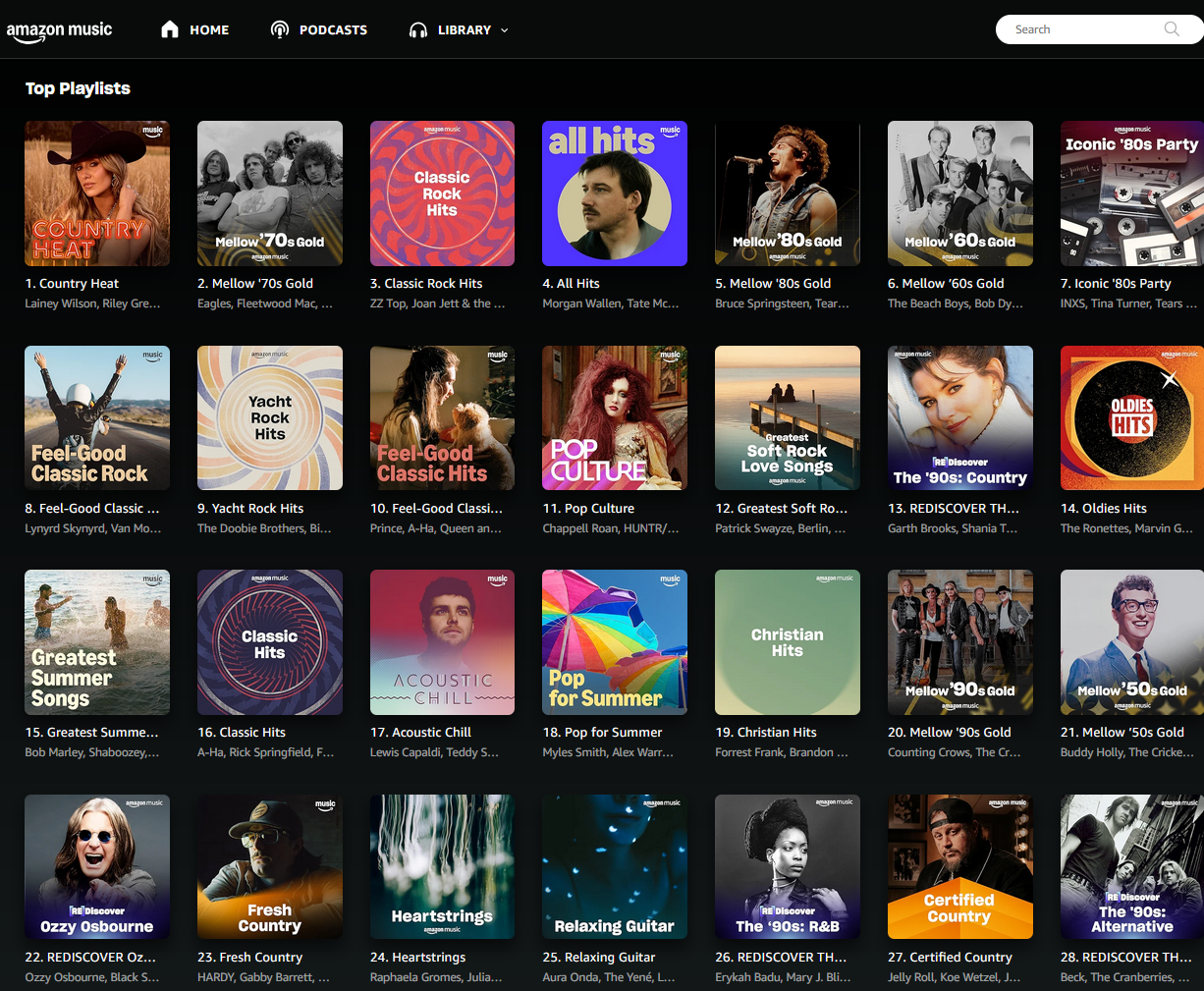Open Feel-Good Classic Rock cover art
1204x991 pixels.
(97, 417)
